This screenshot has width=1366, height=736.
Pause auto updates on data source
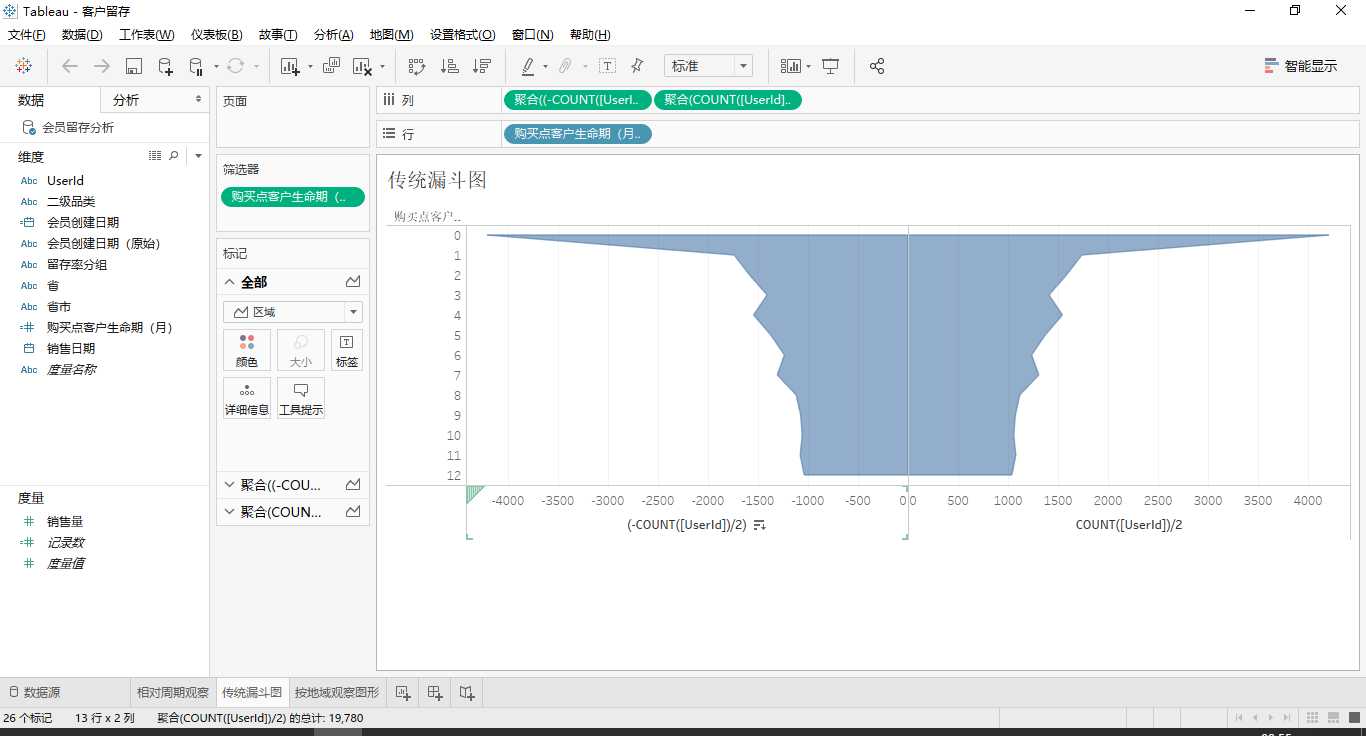pyautogui.click(x=196, y=66)
